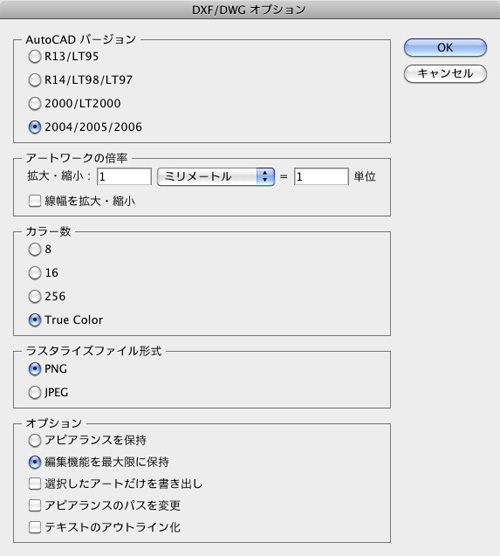The image size is (500, 556).
Task: Click the 単位 value input field
Action: pos(321,177)
